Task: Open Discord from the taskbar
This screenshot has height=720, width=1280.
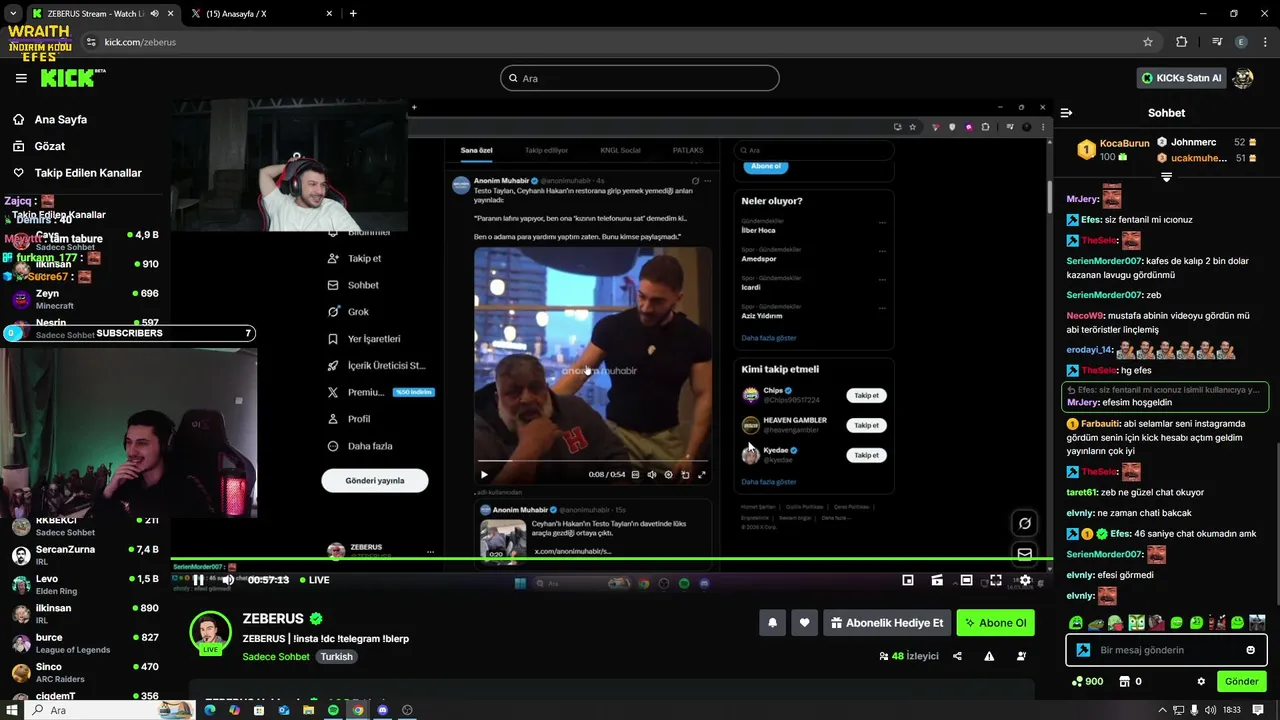Action: click(382, 710)
